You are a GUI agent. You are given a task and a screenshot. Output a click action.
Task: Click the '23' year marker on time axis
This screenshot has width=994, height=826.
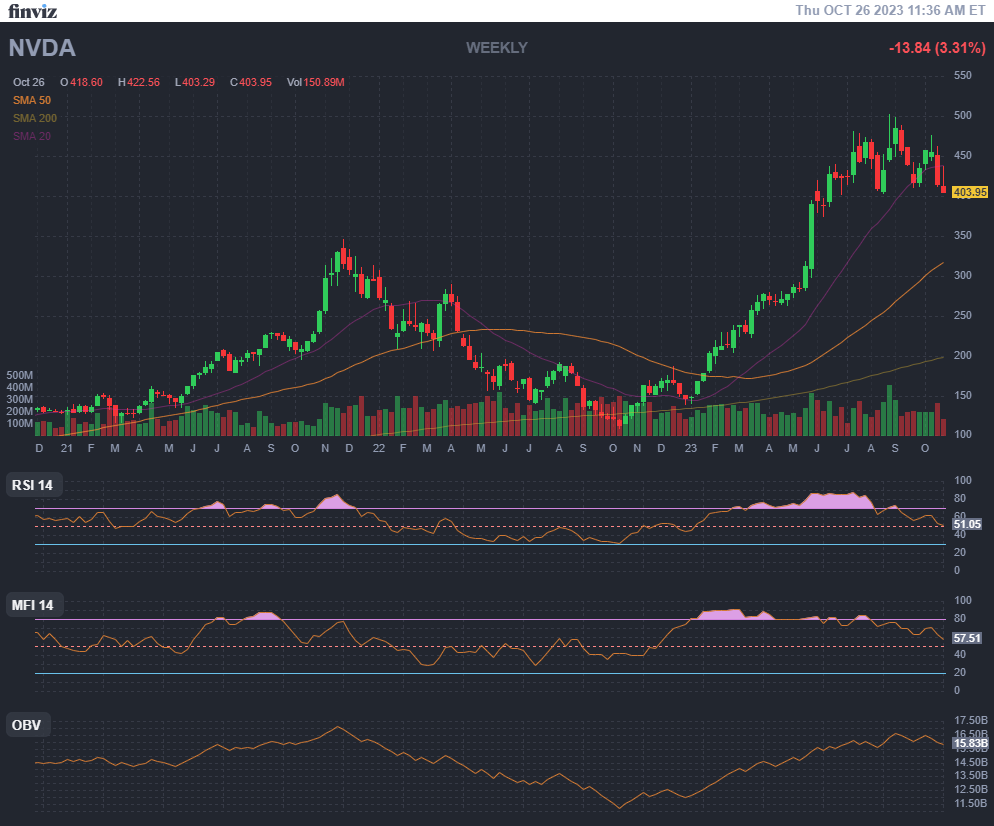click(x=690, y=449)
